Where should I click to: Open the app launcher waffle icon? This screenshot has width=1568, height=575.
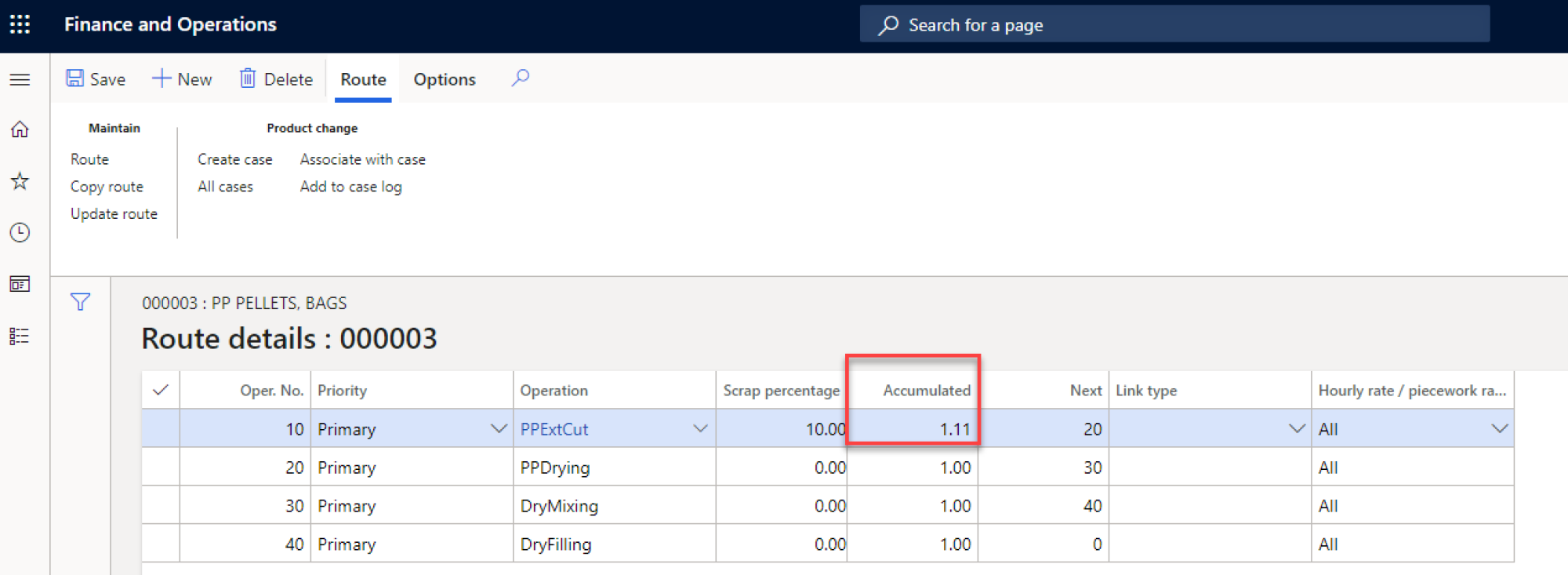point(20,24)
